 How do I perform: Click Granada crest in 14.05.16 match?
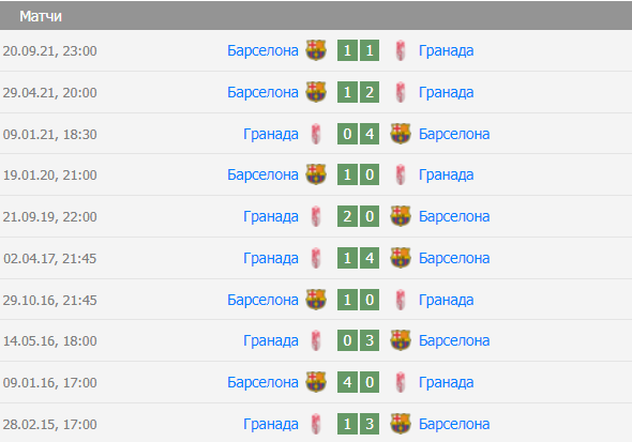click(316, 340)
